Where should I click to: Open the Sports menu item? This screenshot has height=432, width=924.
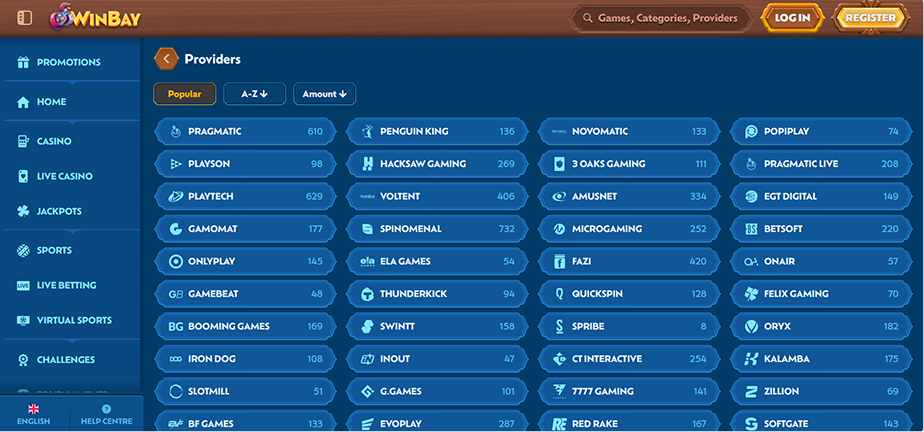coord(71,250)
